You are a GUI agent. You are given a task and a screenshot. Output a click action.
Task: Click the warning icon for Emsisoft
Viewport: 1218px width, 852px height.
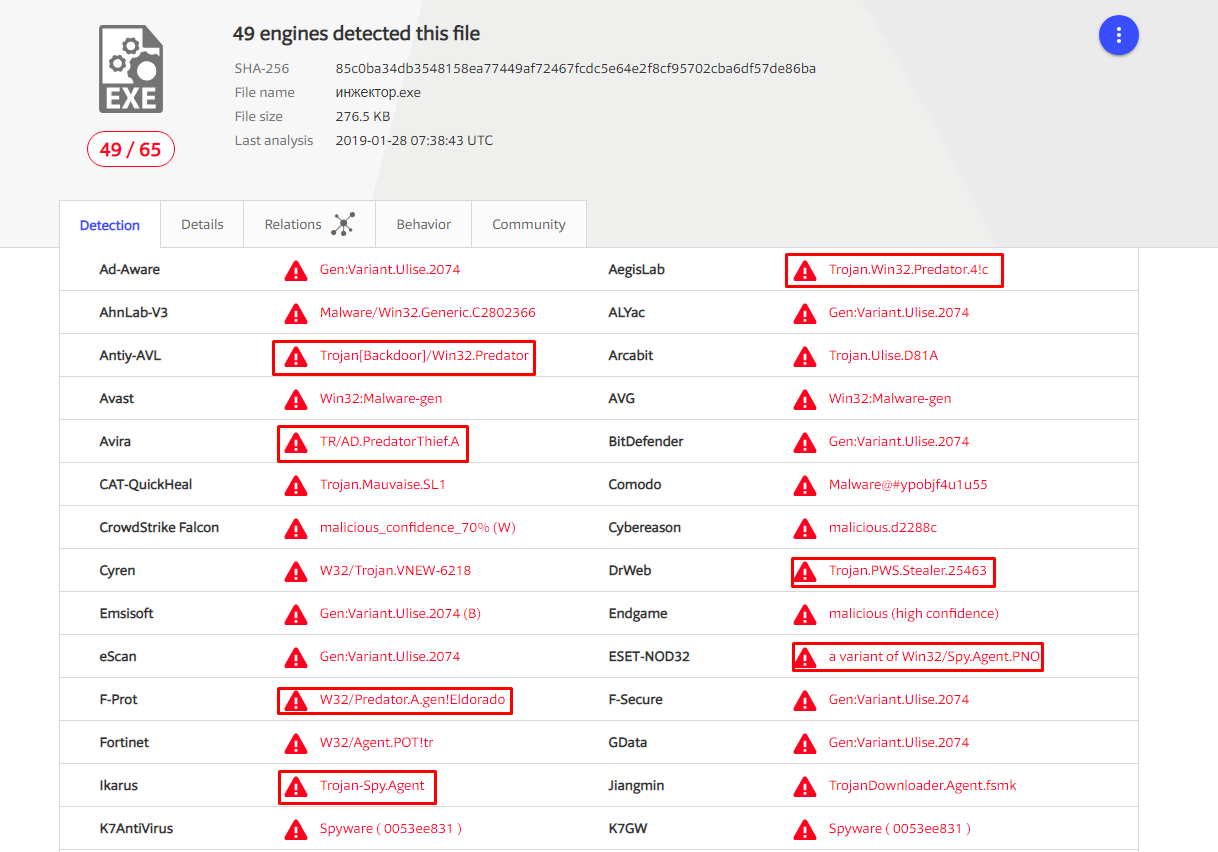(x=295, y=614)
